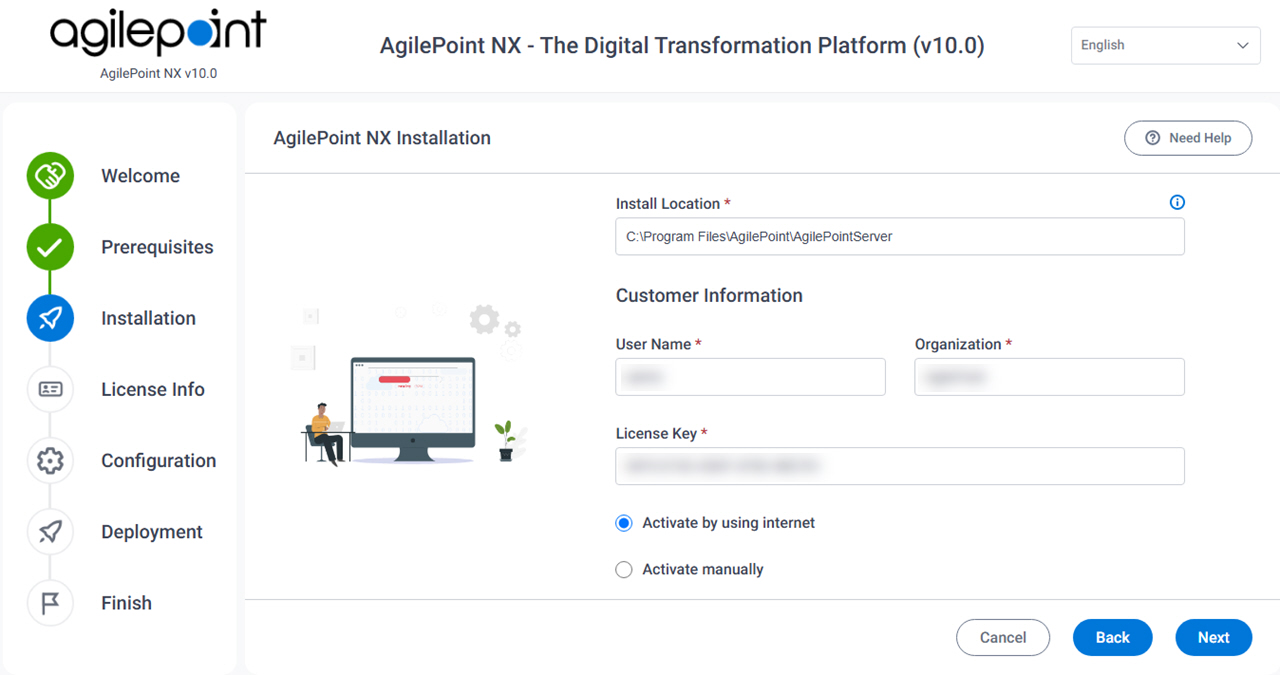
Task: Go to the Prerequisites step label
Action: [x=157, y=247]
